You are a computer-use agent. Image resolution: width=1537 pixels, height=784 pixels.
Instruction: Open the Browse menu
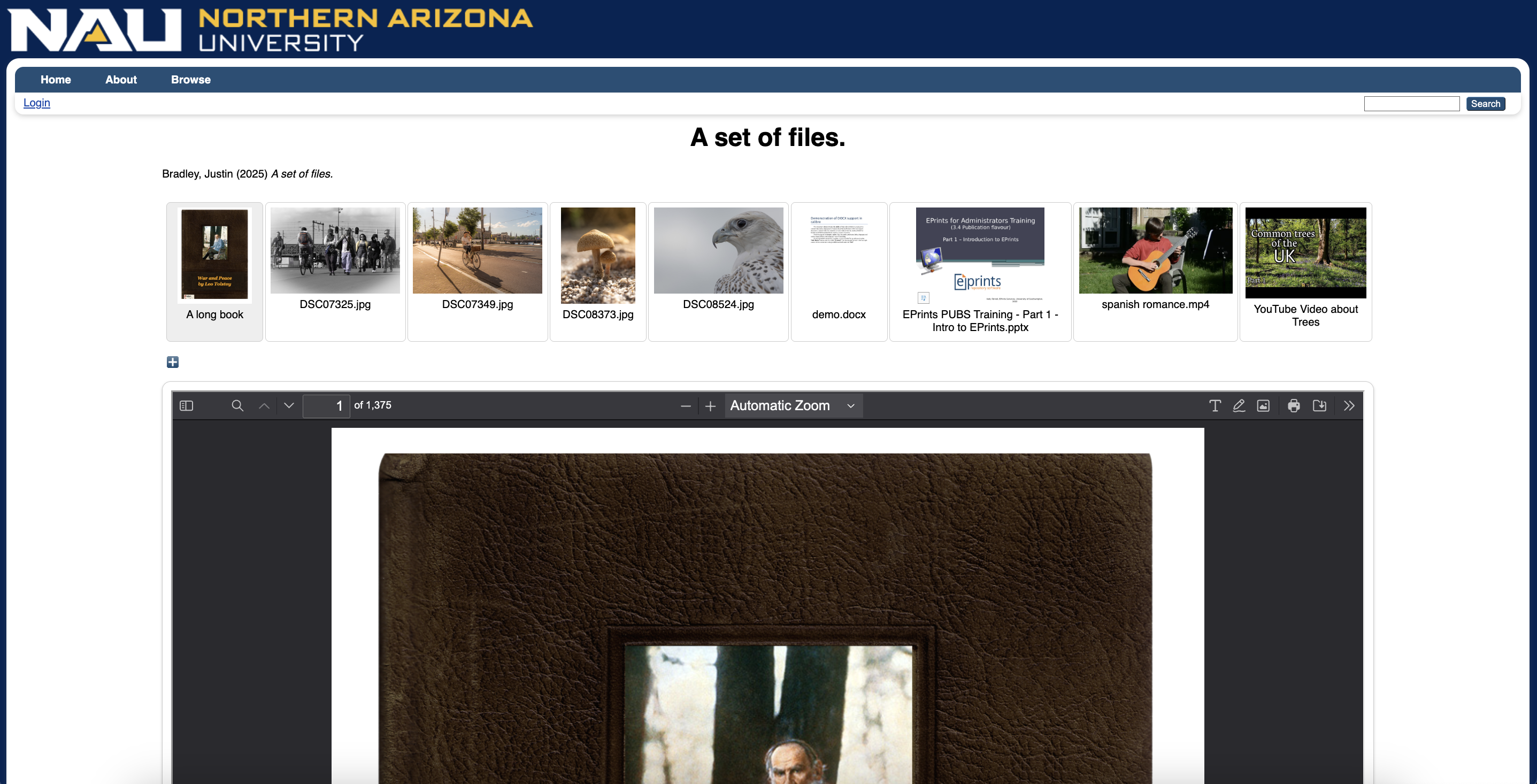(191, 79)
